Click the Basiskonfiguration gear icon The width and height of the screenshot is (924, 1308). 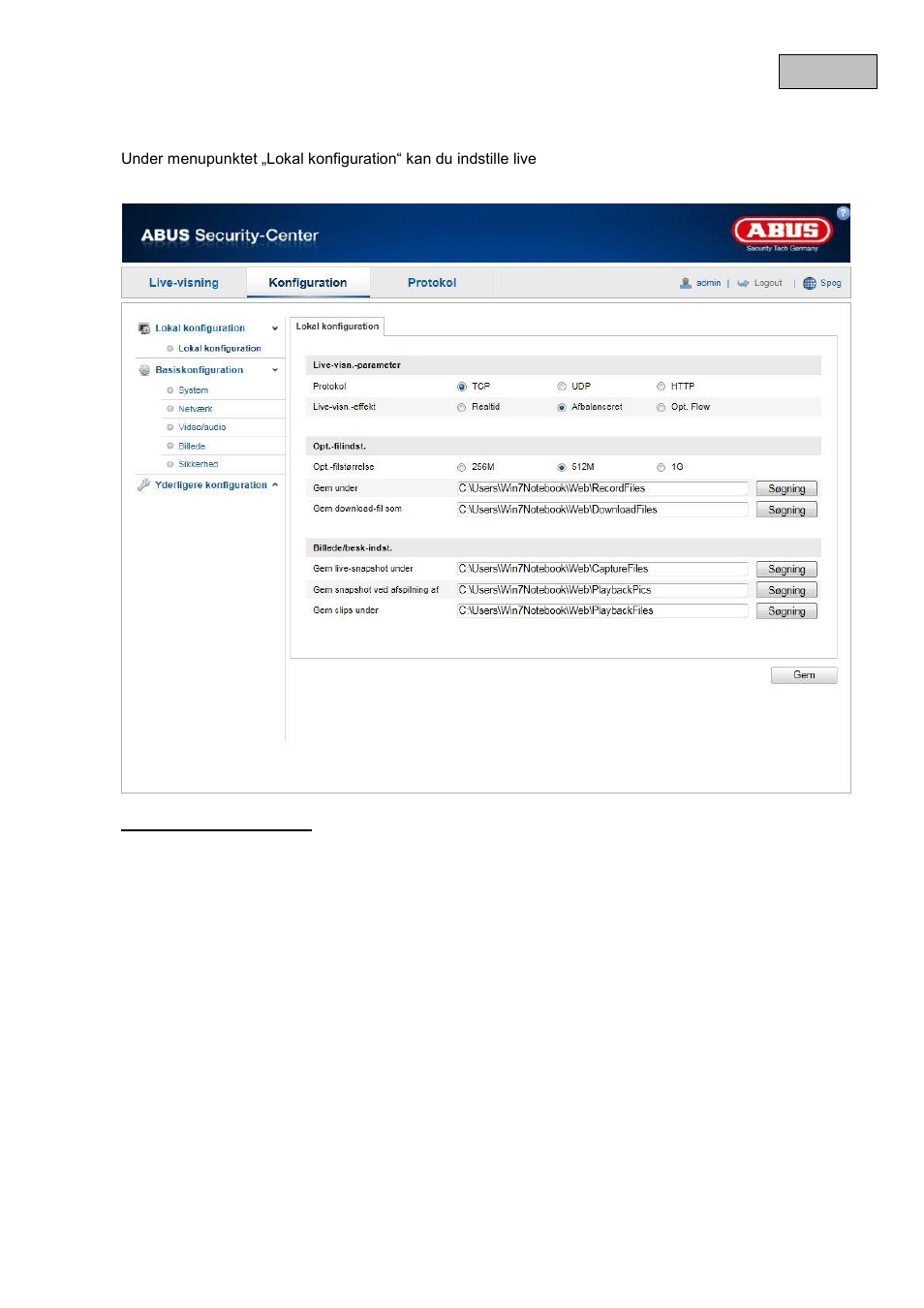144,370
